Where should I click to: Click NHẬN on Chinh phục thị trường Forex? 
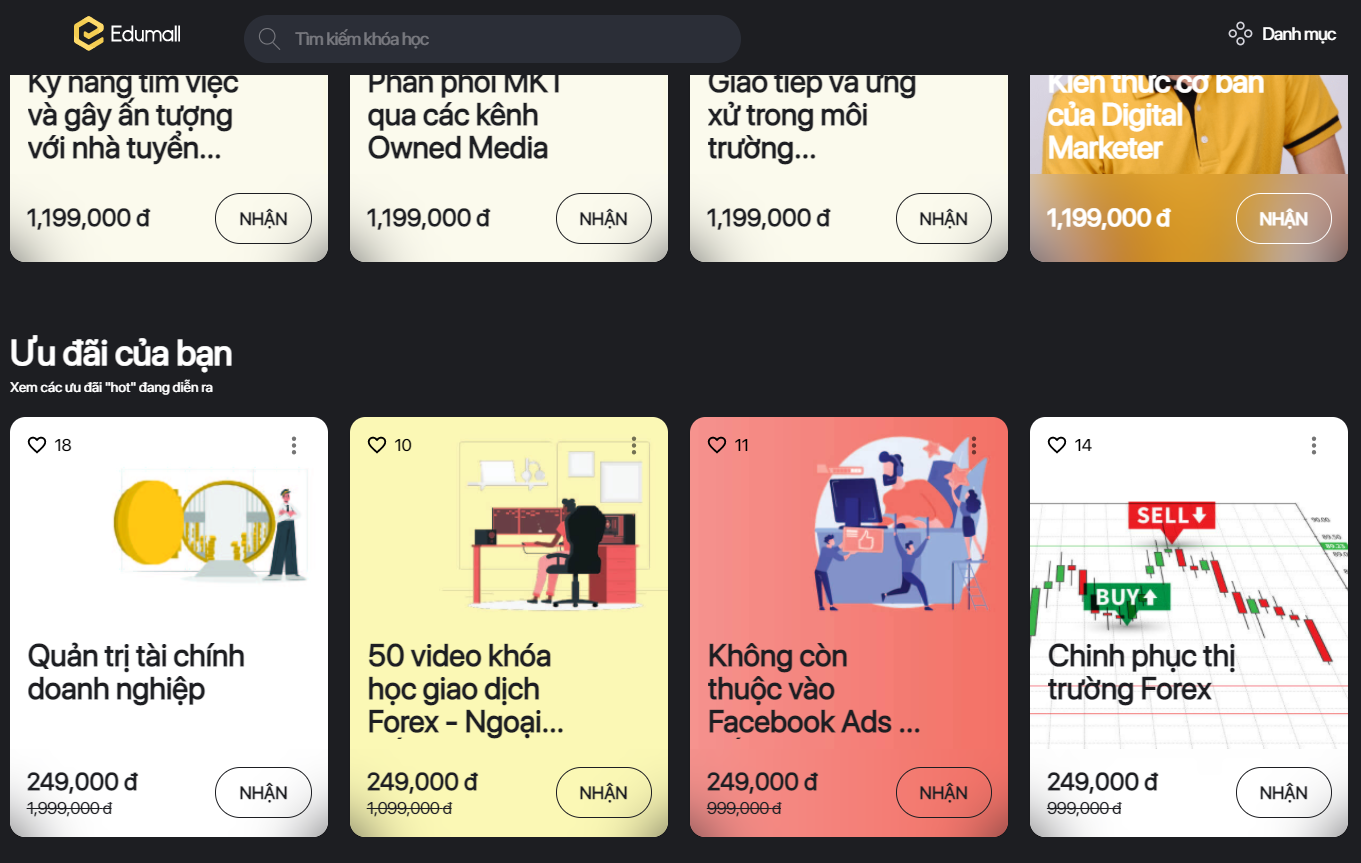click(1284, 793)
